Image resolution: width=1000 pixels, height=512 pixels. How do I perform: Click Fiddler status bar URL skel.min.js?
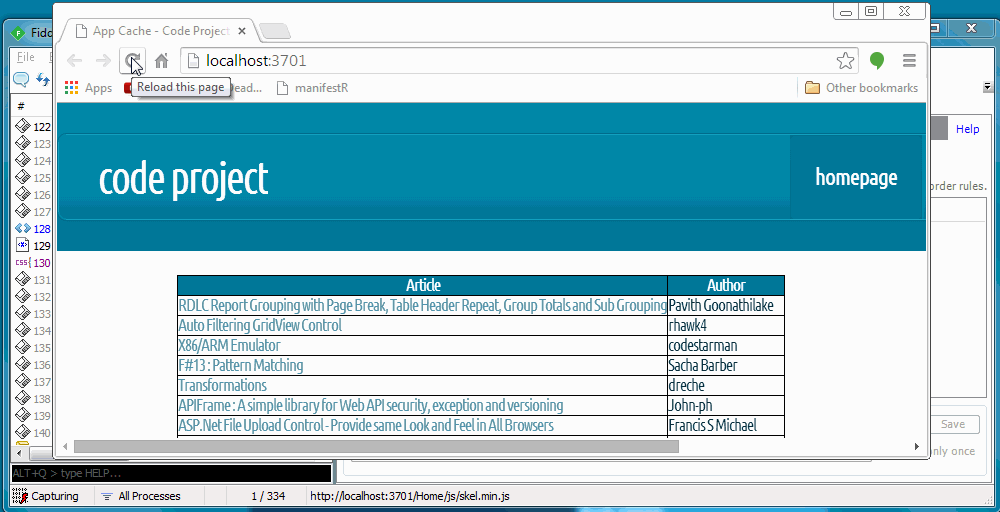tap(409, 496)
